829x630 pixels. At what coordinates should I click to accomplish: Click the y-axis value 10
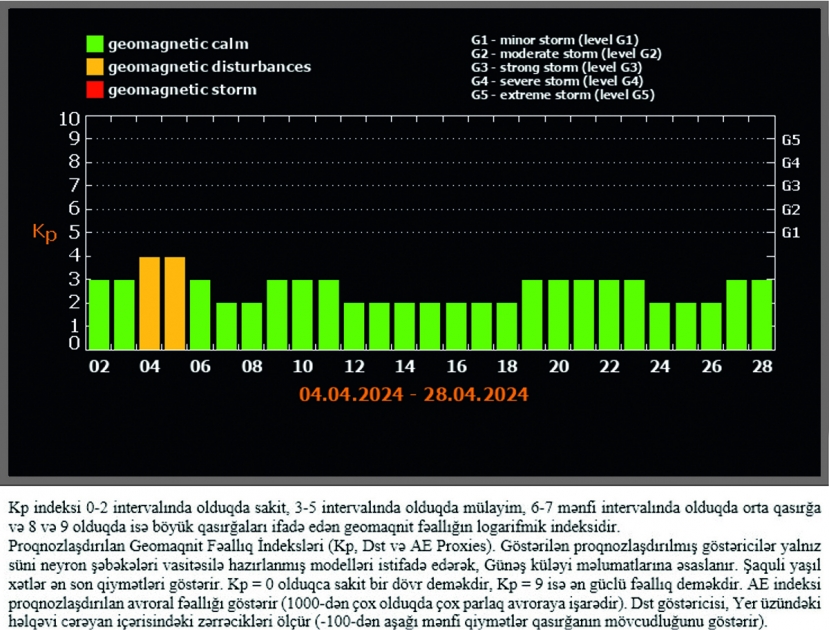coord(69,119)
